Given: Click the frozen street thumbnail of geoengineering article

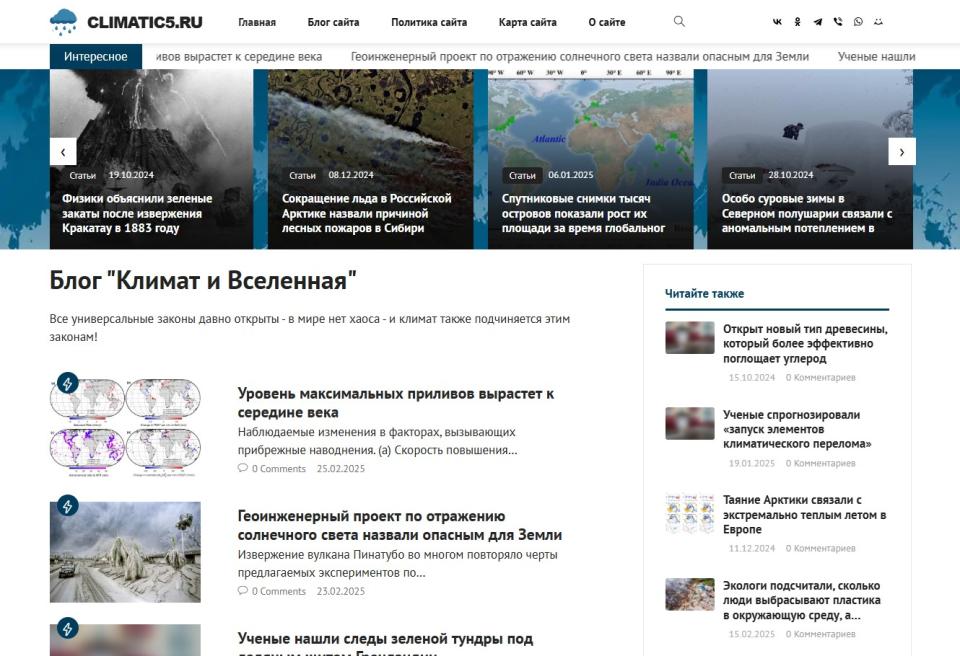Looking at the screenshot, I should (125, 552).
